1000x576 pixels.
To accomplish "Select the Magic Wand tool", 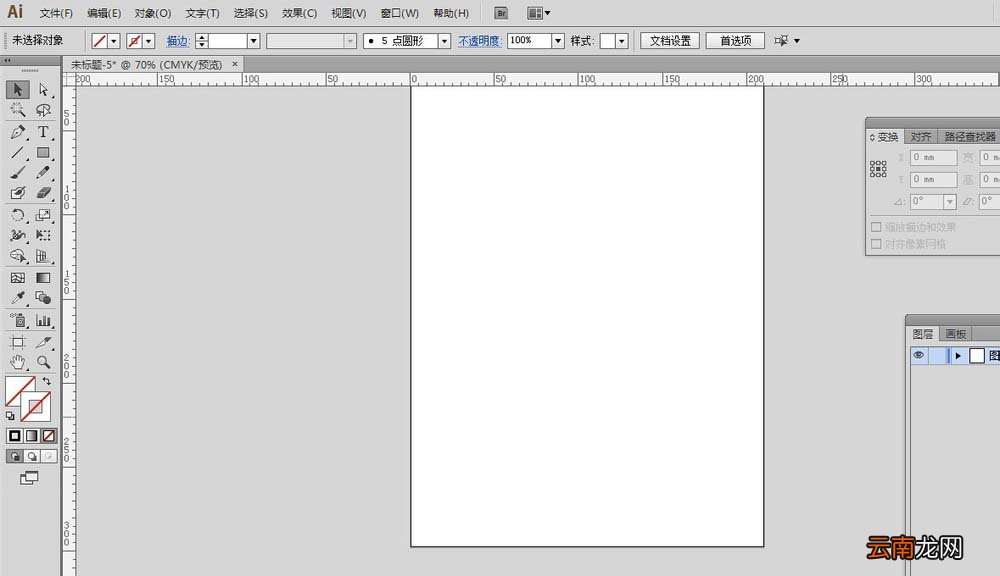I will point(18,110).
